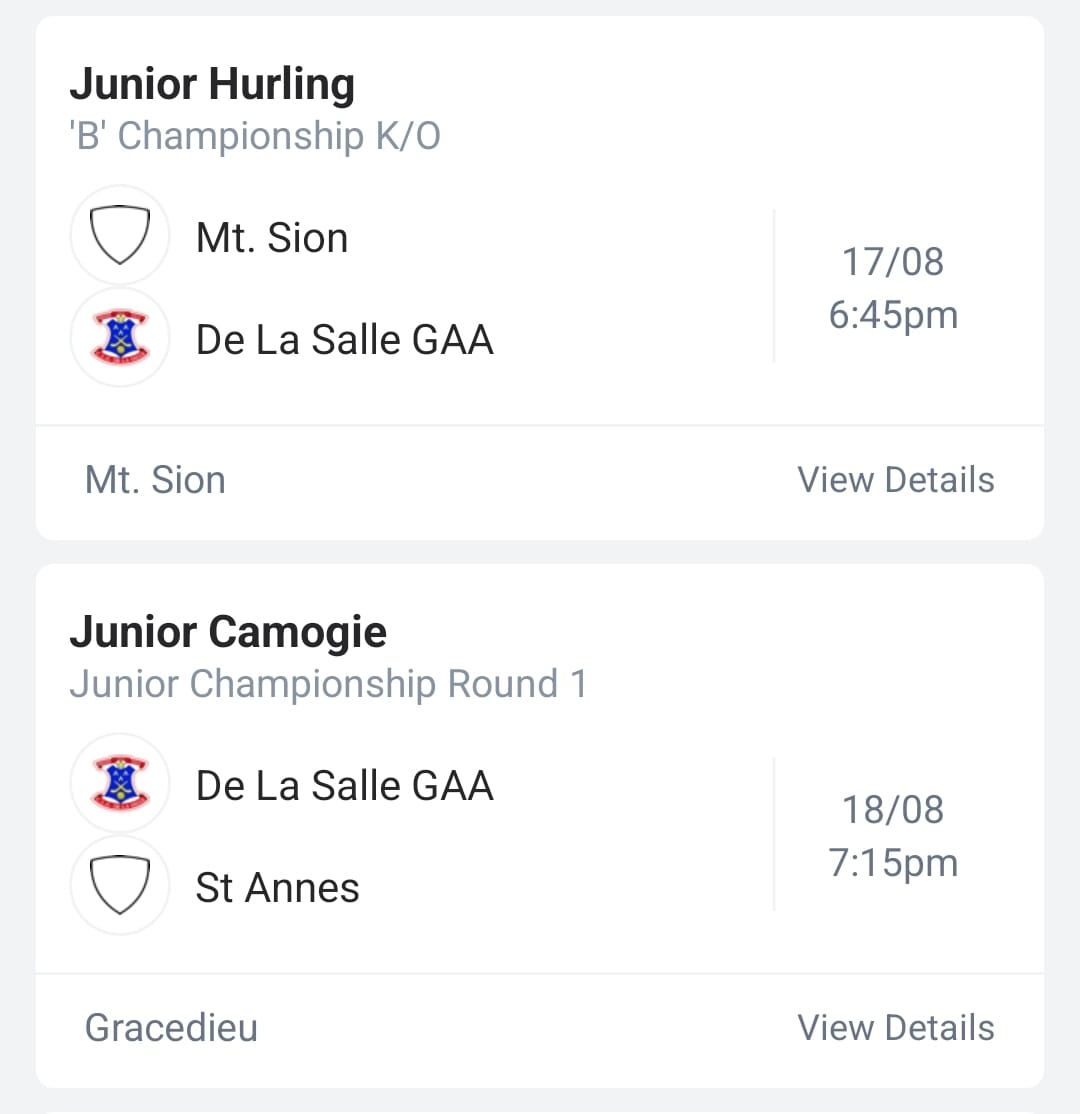Viewport: 1080px width, 1114px height.
Task: Select the Junior Hurling heading
Action: coord(212,85)
